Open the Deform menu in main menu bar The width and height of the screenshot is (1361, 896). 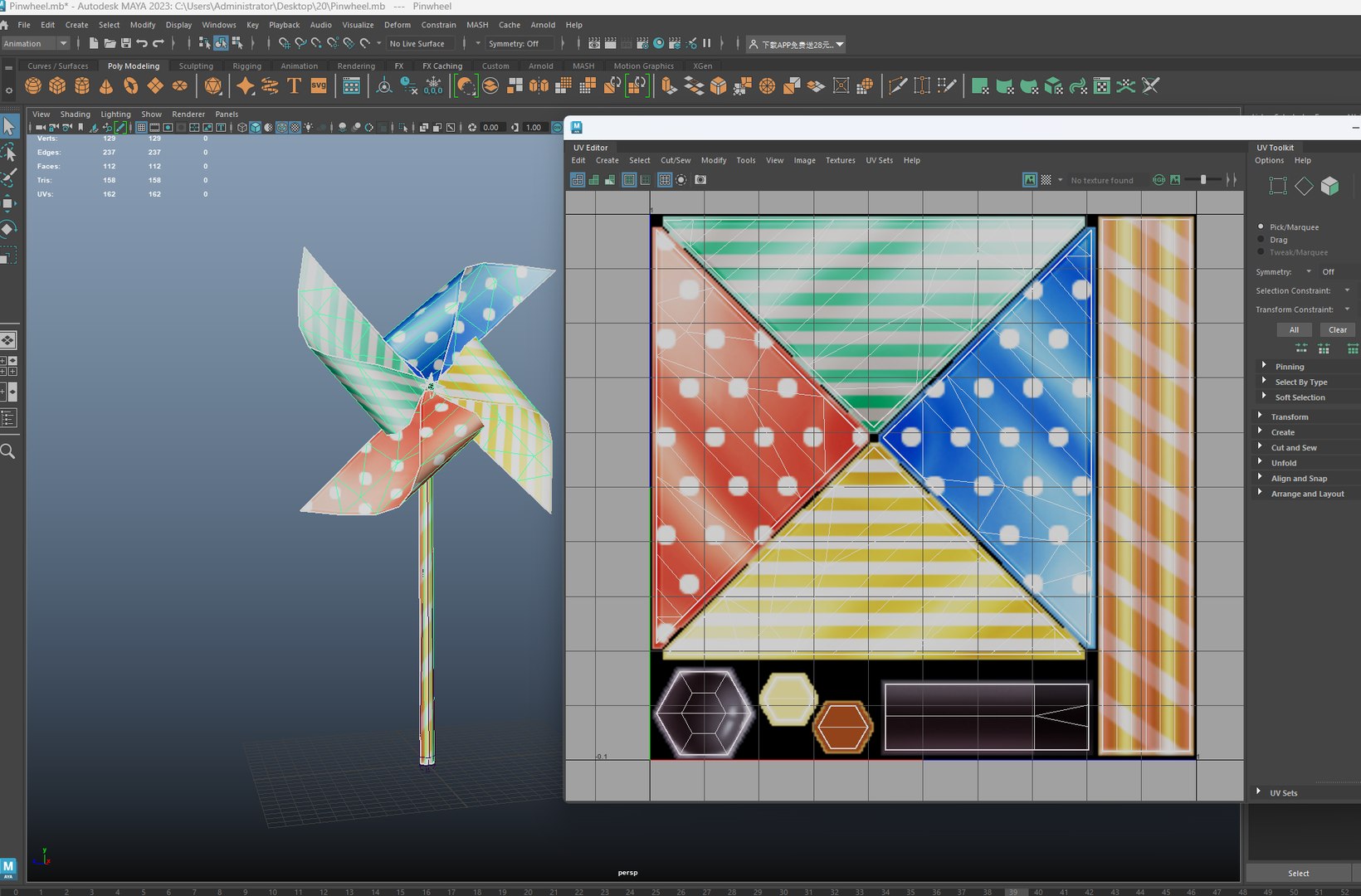pos(398,25)
